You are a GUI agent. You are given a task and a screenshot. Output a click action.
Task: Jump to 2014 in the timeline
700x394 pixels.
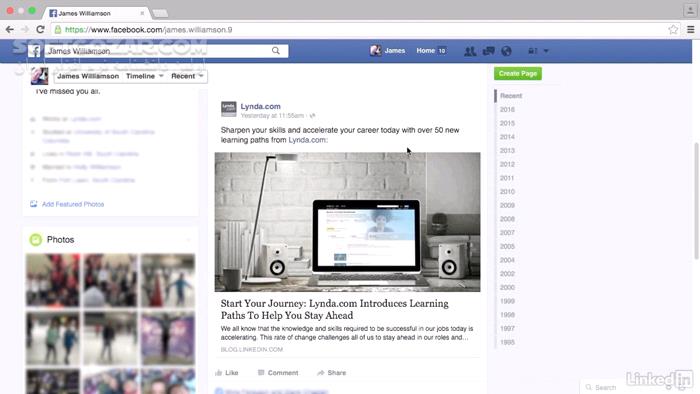(x=507, y=137)
